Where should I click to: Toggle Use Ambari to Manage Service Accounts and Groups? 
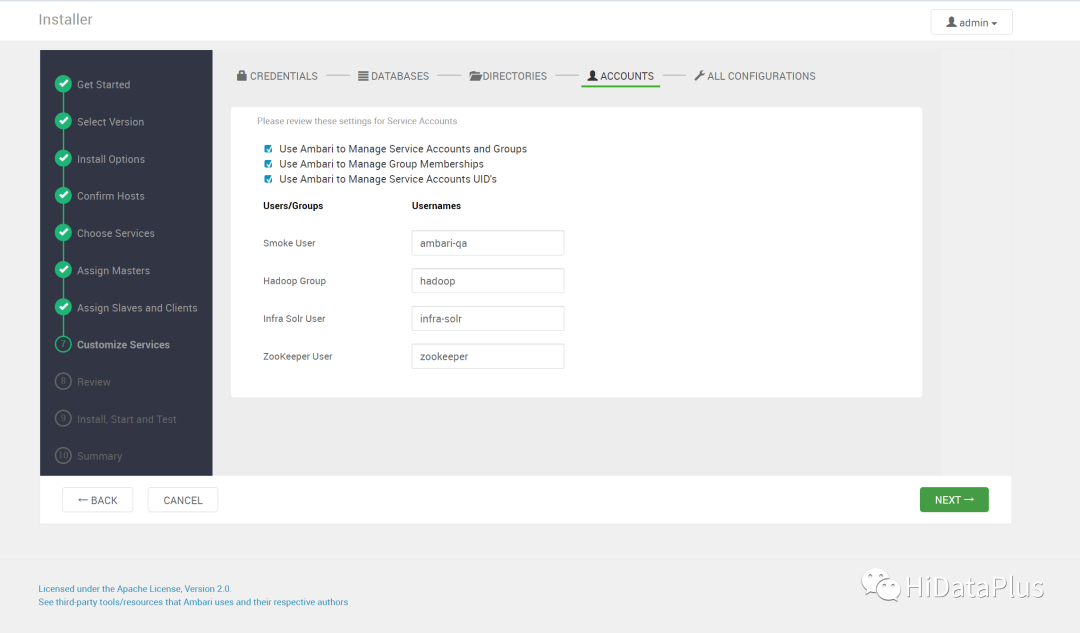(x=268, y=149)
